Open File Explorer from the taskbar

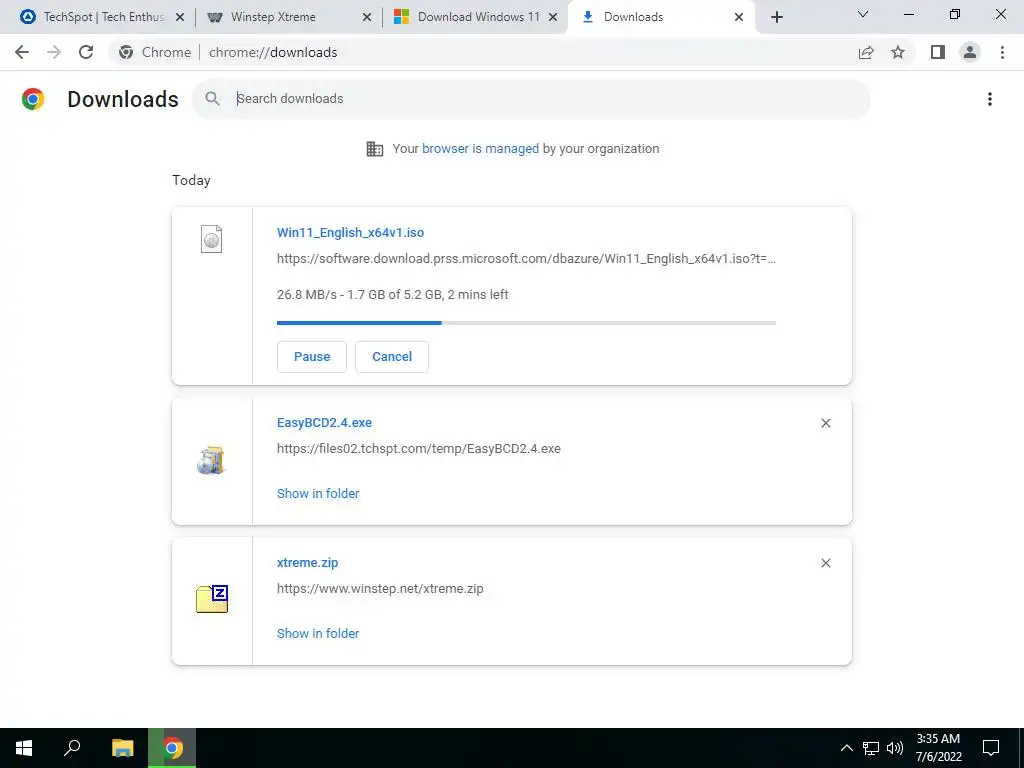click(x=122, y=748)
